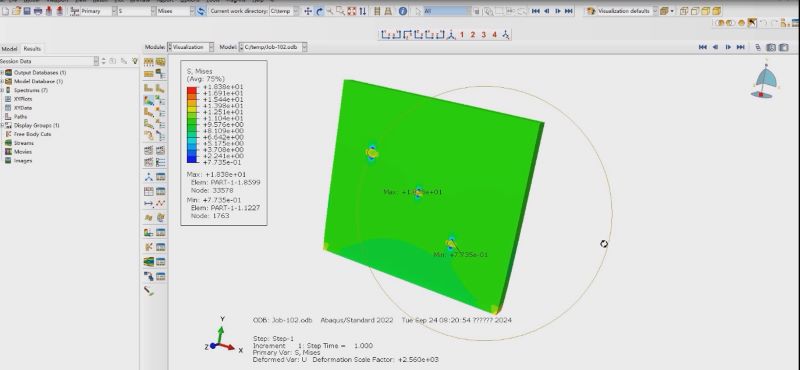Synchronize field output icon next to Mises
This screenshot has height=370, width=800.
pyautogui.click(x=202, y=11)
